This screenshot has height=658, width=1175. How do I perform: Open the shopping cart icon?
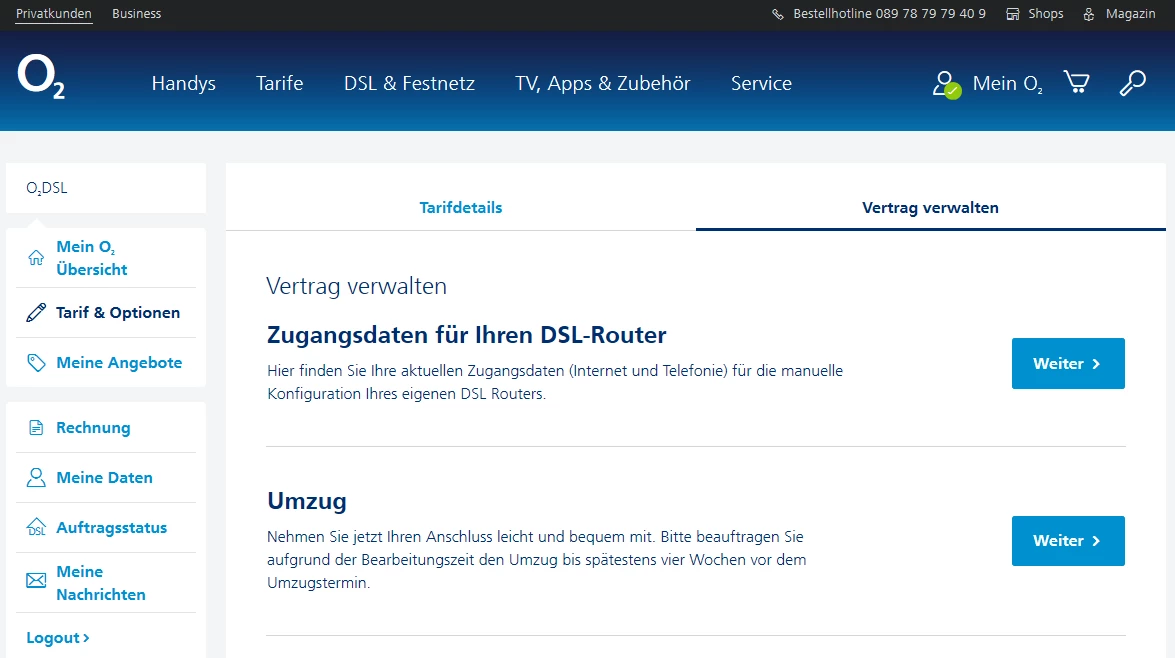(1076, 82)
